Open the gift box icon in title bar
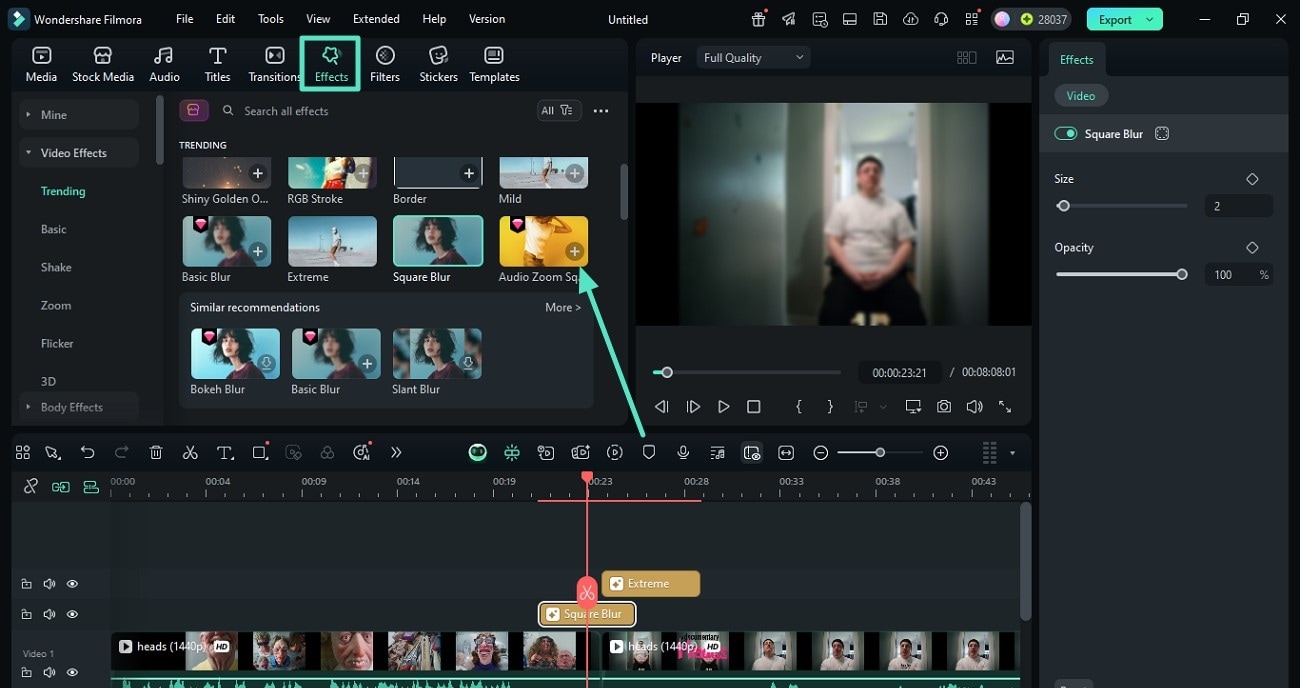This screenshot has width=1300, height=688. click(759, 19)
